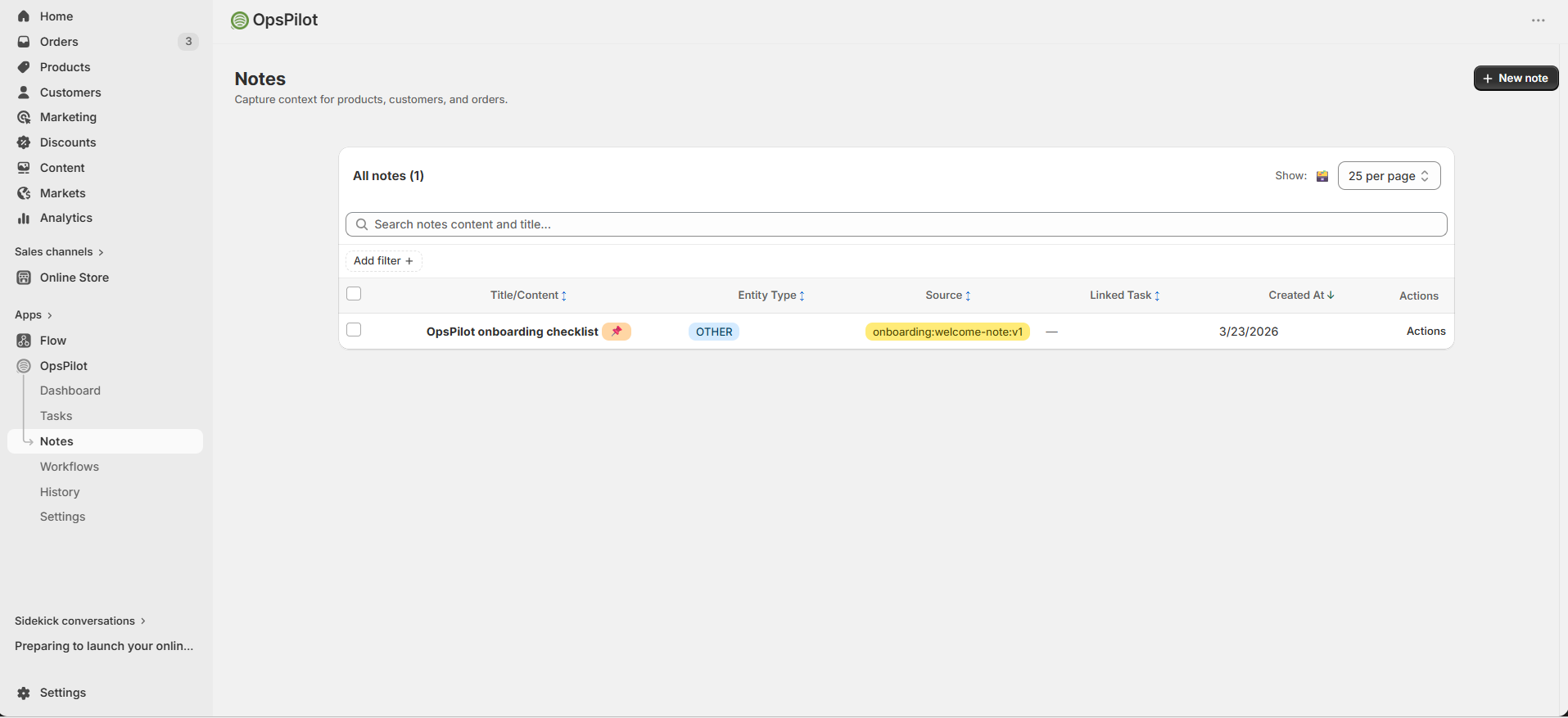
Task: Click the Online Store icon
Action: pyautogui.click(x=24, y=278)
